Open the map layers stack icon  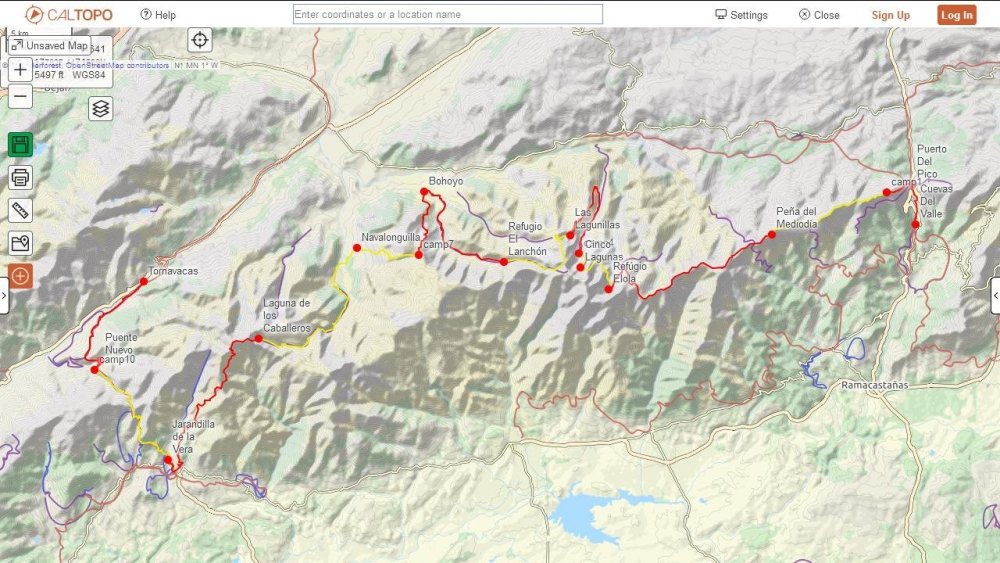100,109
